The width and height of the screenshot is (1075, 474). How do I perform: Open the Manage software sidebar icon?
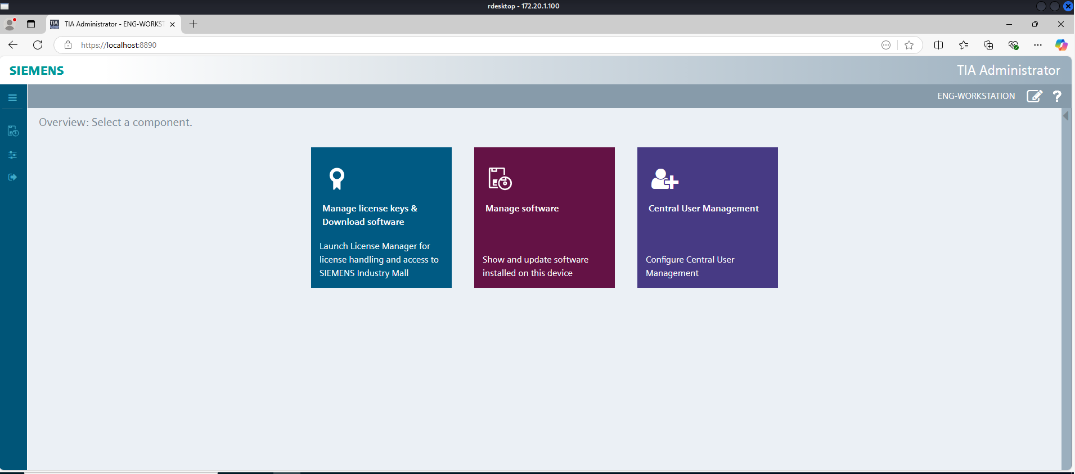12,131
